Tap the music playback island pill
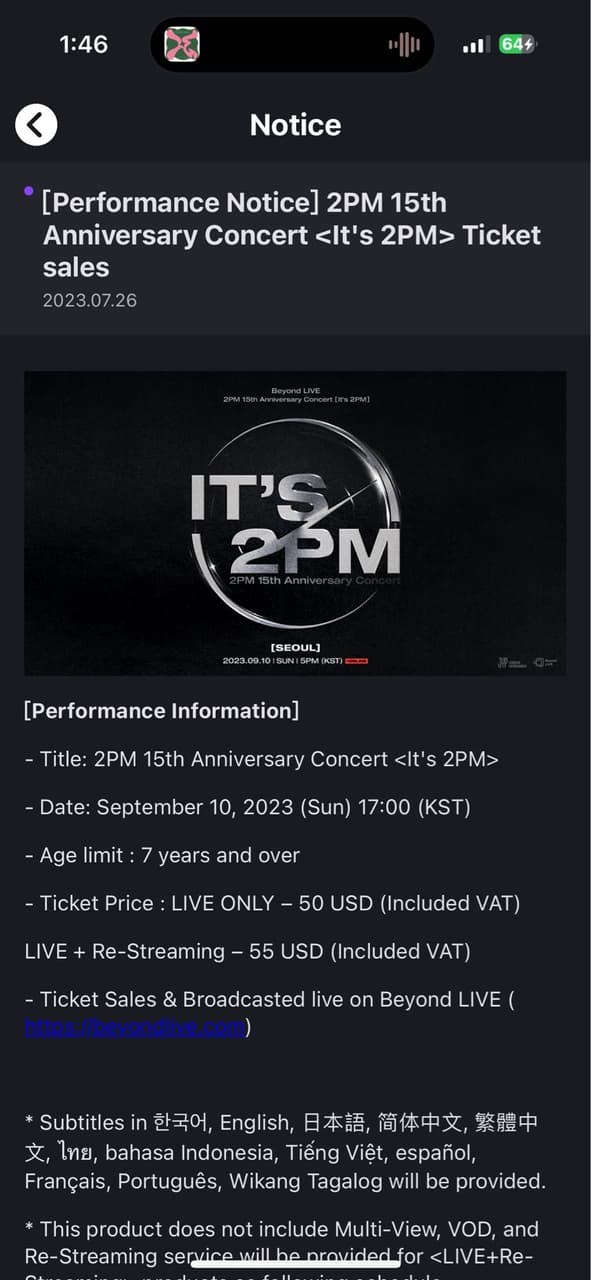Viewport: 591px width, 1280px height. [x=292, y=44]
